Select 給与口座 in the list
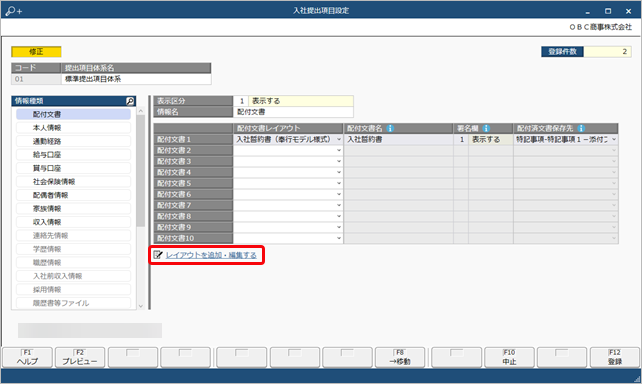The width and height of the screenshot is (642, 384). tap(73, 155)
